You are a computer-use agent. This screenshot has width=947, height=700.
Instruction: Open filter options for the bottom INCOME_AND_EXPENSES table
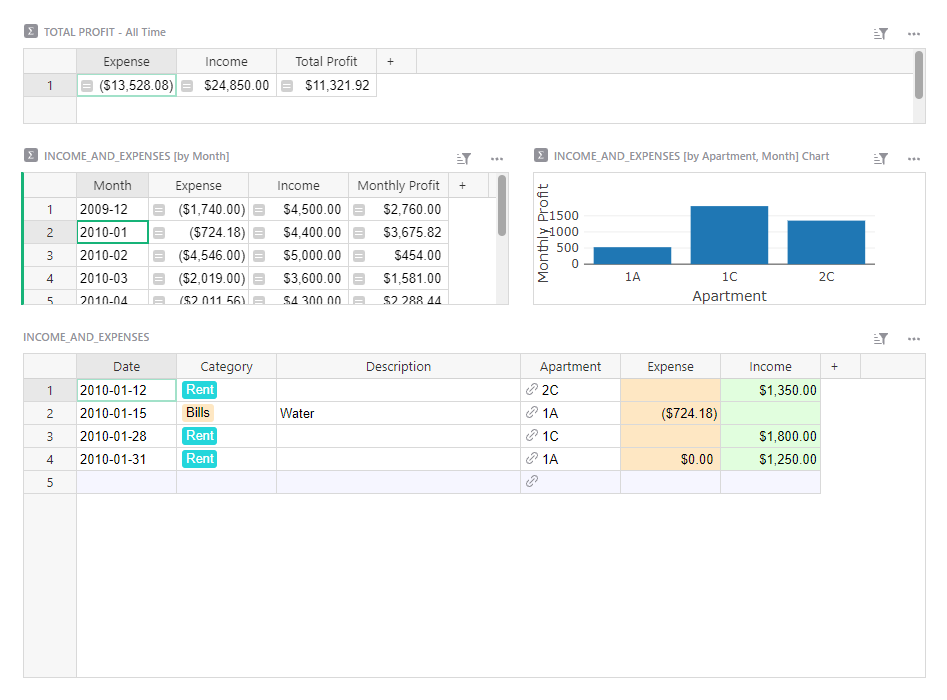pos(880,338)
